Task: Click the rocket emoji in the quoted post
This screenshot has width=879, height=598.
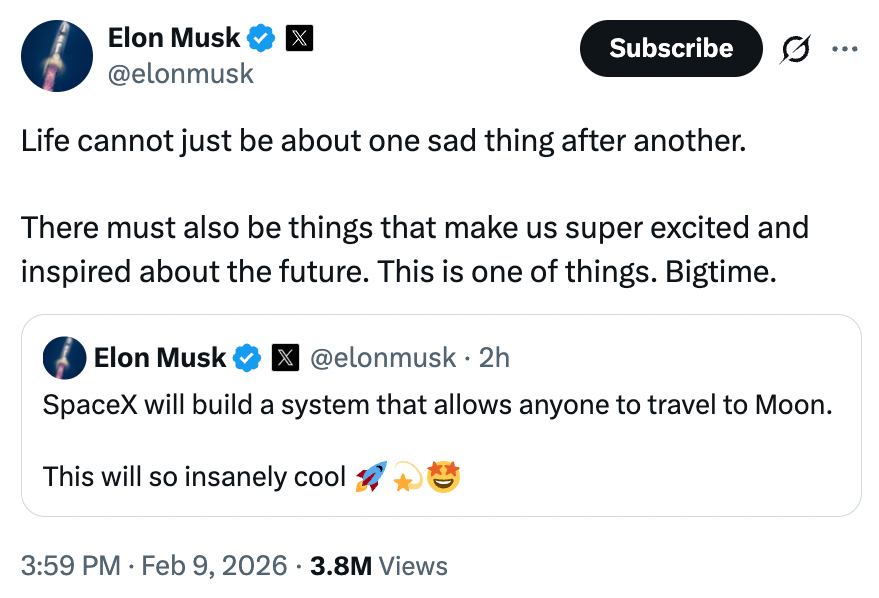Action: click(369, 478)
